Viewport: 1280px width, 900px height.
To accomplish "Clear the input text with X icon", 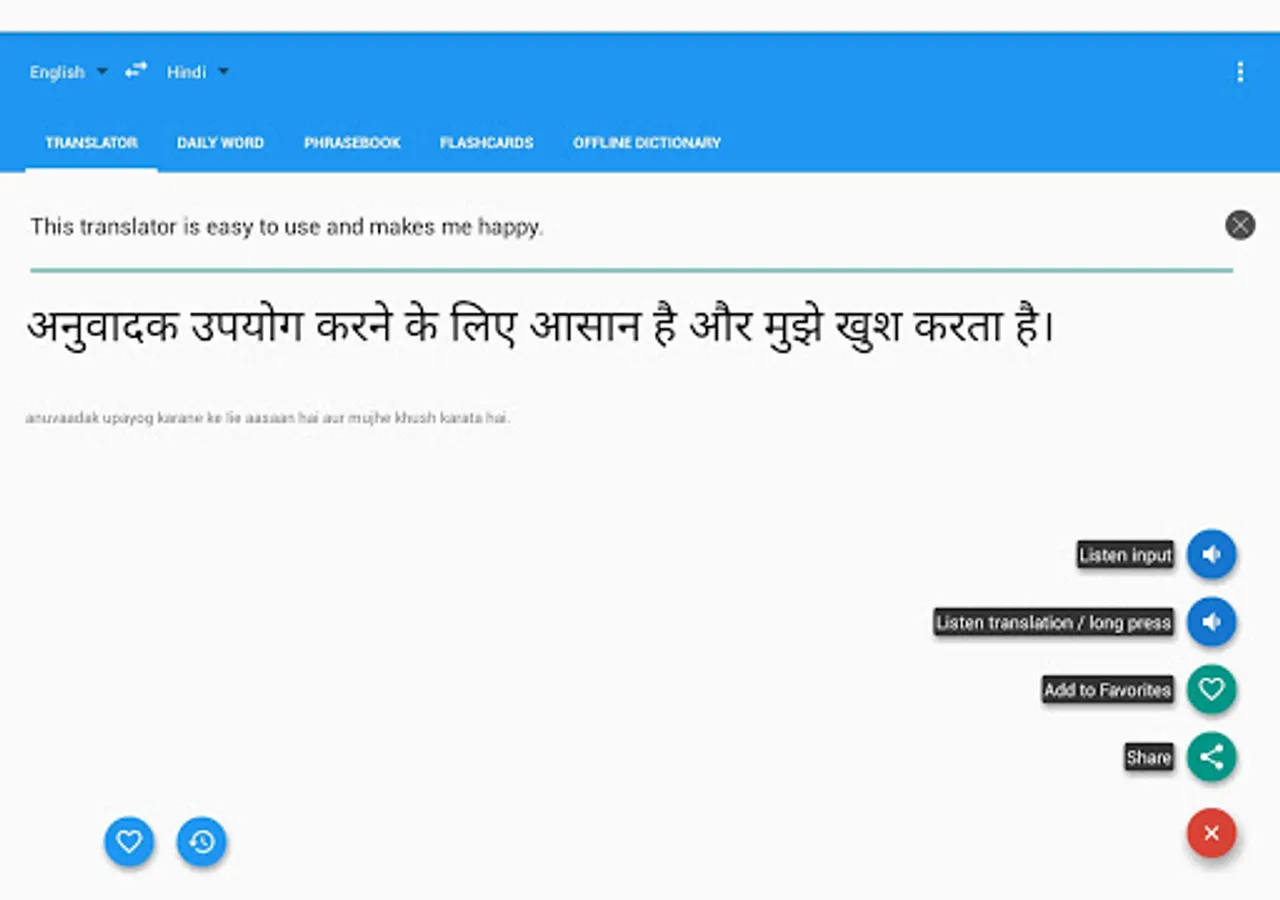I will click(x=1240, y=225).
